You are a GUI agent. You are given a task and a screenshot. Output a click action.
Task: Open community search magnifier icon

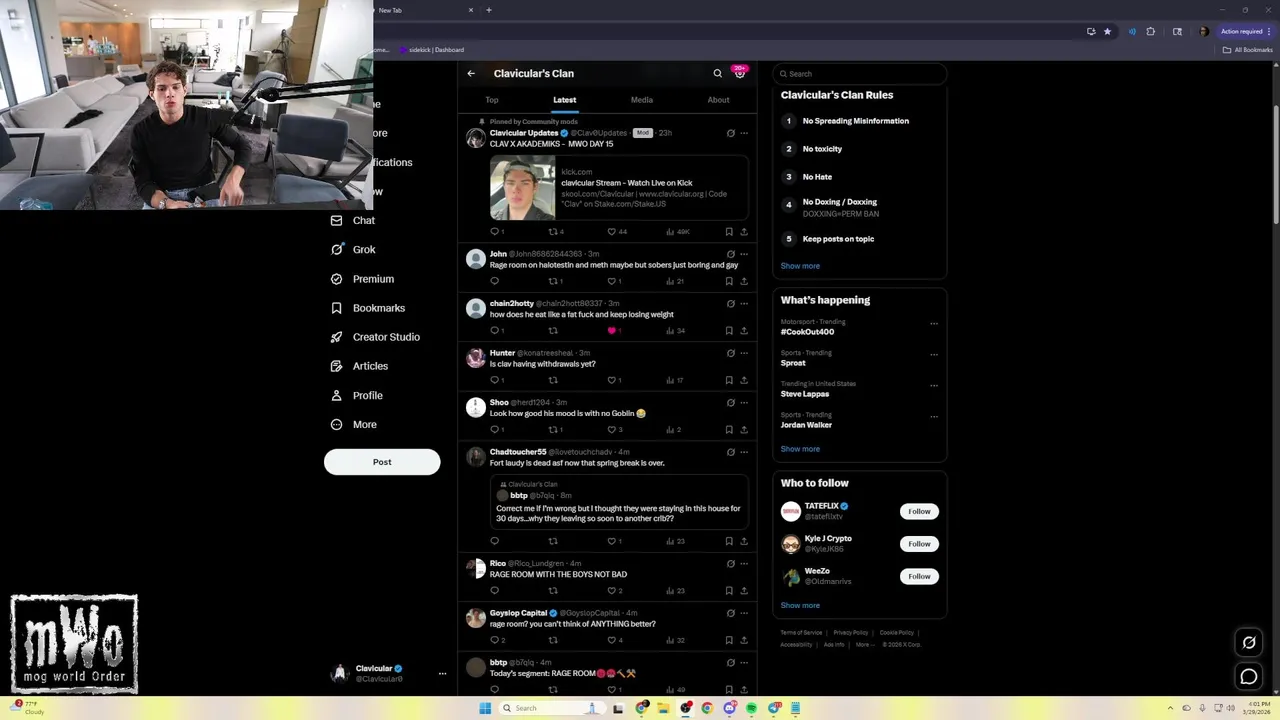[x=717, y=73]
